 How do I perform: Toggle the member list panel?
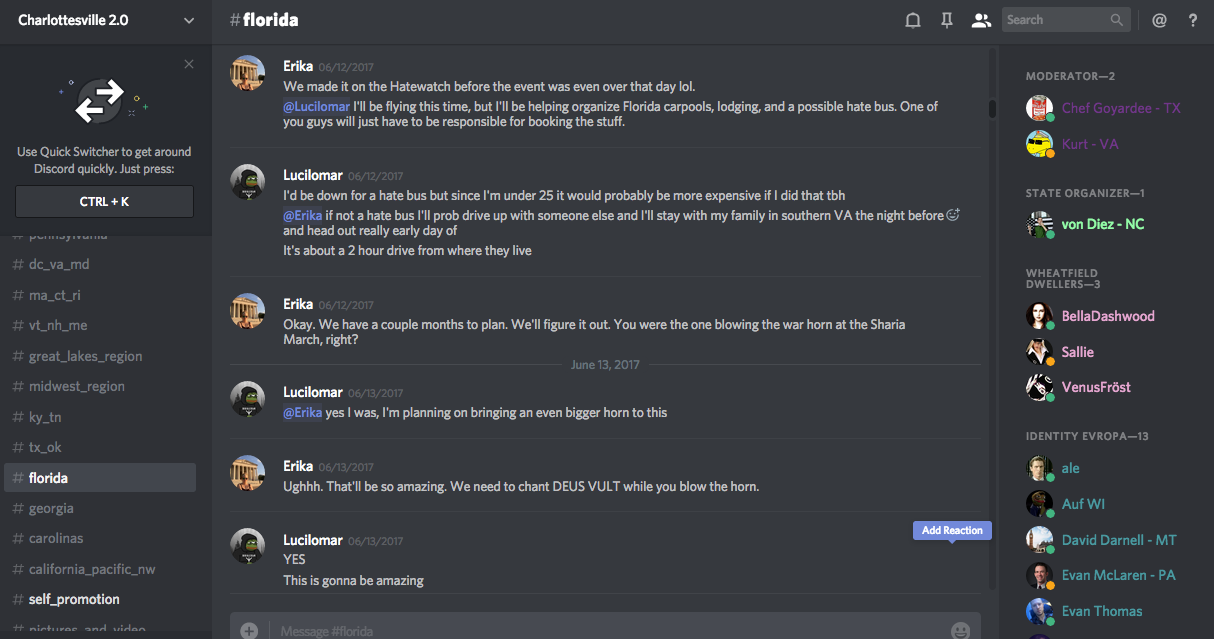point(981,20)
